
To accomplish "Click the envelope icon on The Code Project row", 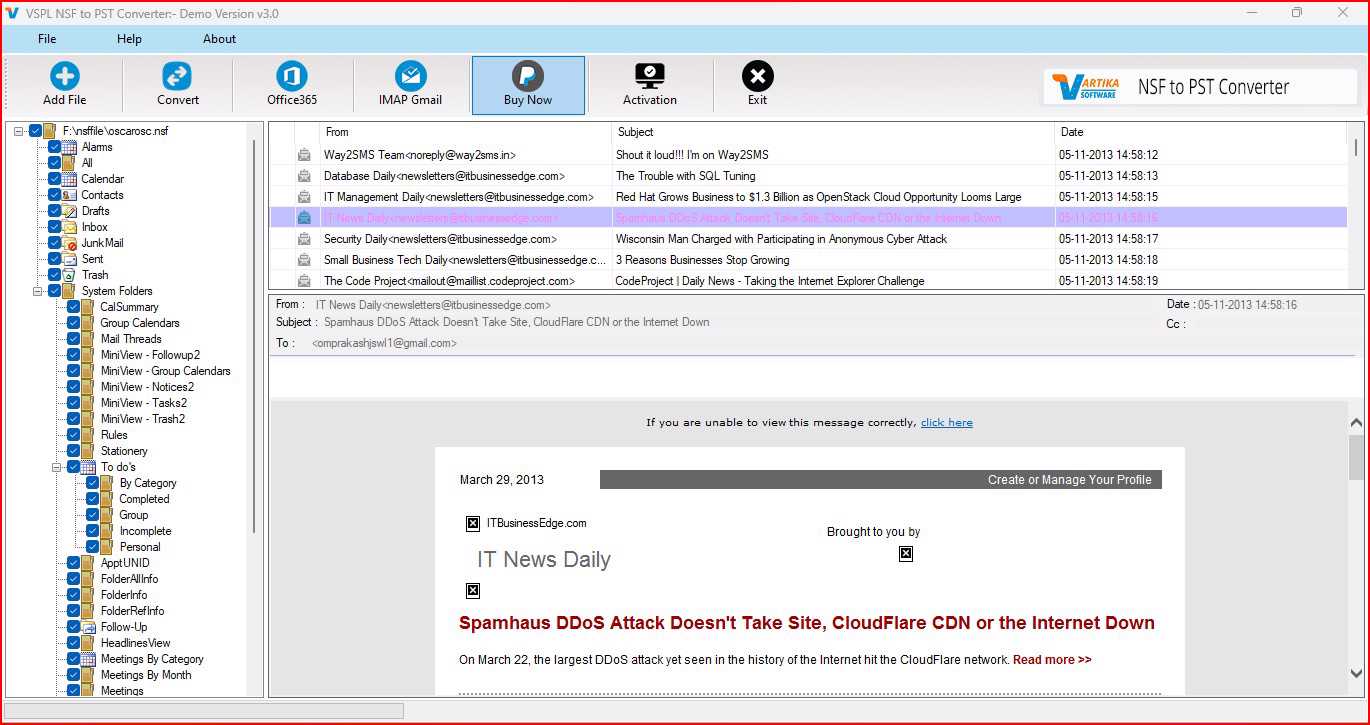I will (x=304, y=281).
